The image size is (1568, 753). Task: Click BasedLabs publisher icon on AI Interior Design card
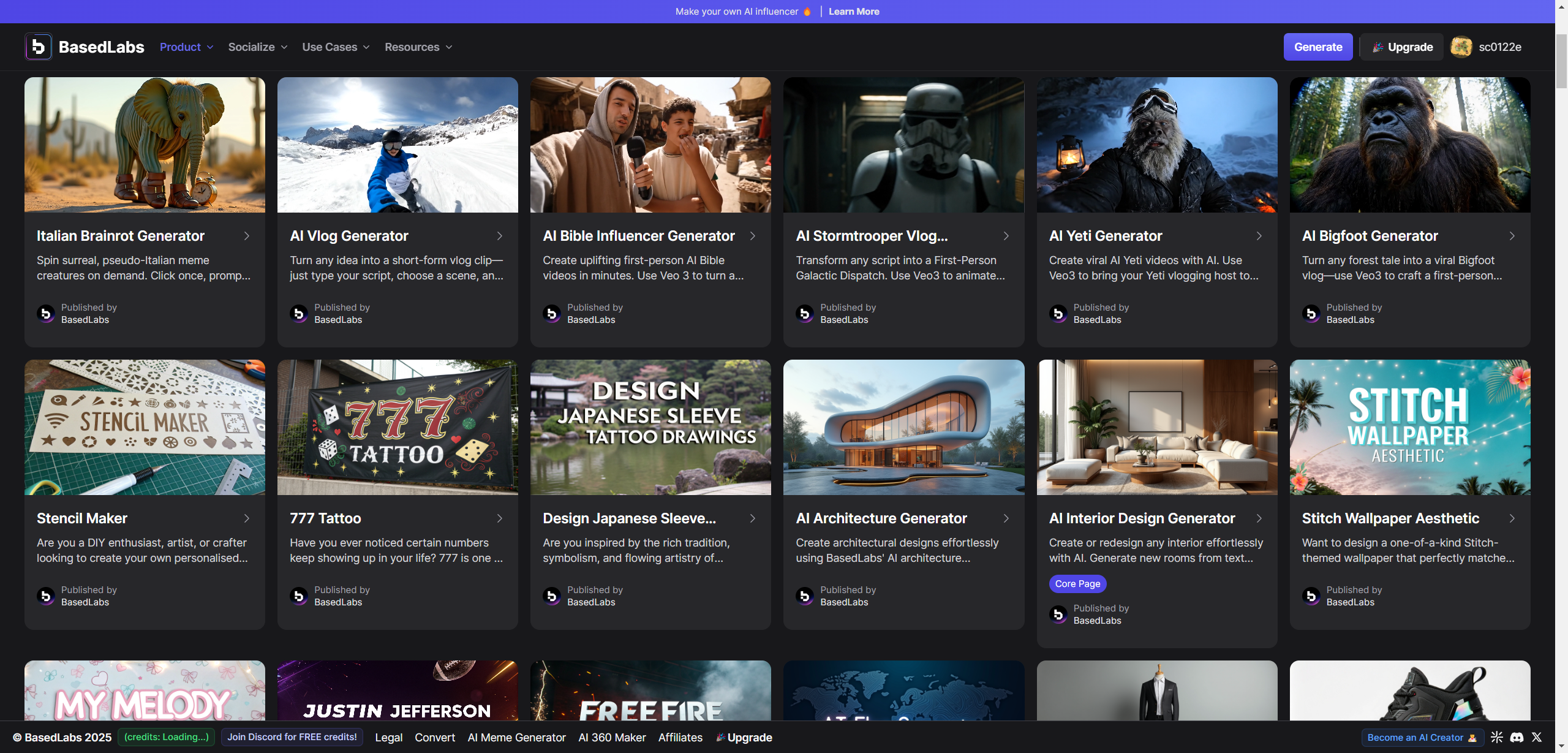pyautogui.click(x=1058, y=615)
